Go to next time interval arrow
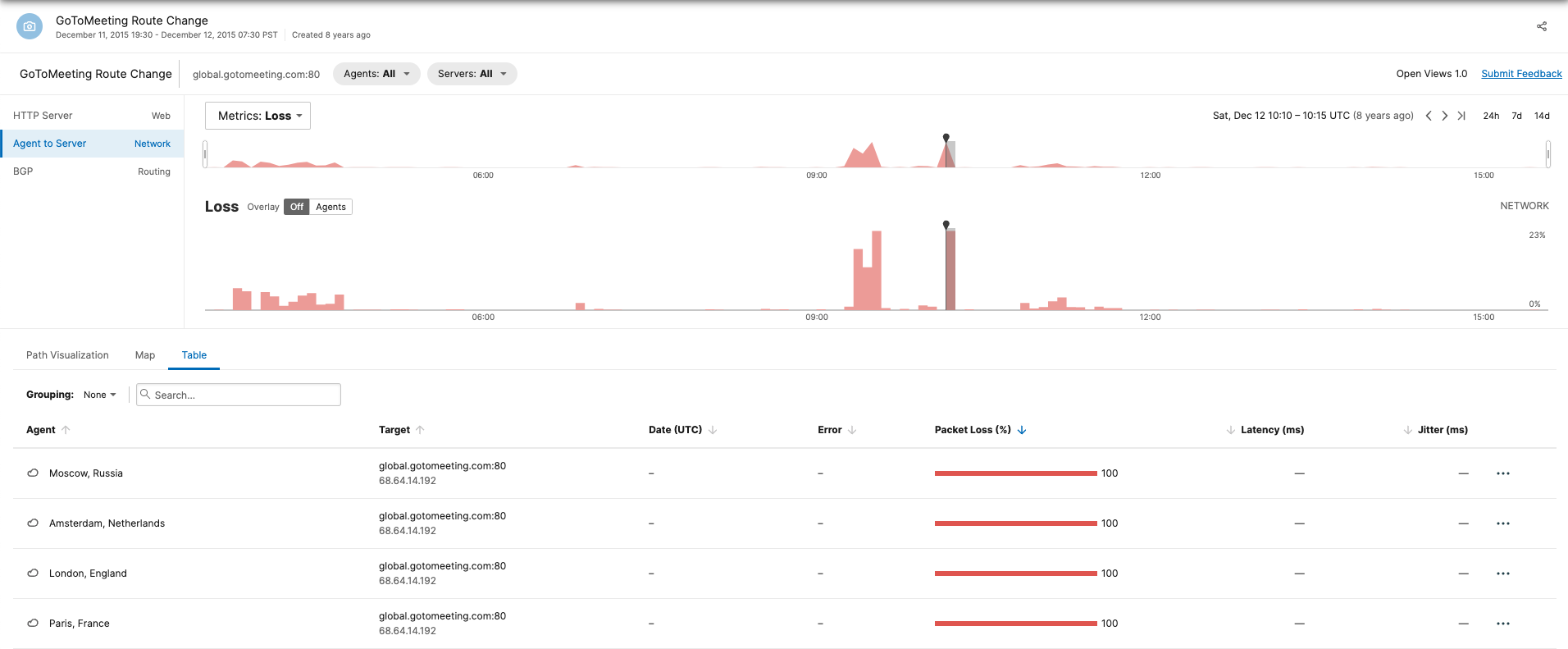The image size is (1568, 649). pyautogui.click(x=1445, y=116)
